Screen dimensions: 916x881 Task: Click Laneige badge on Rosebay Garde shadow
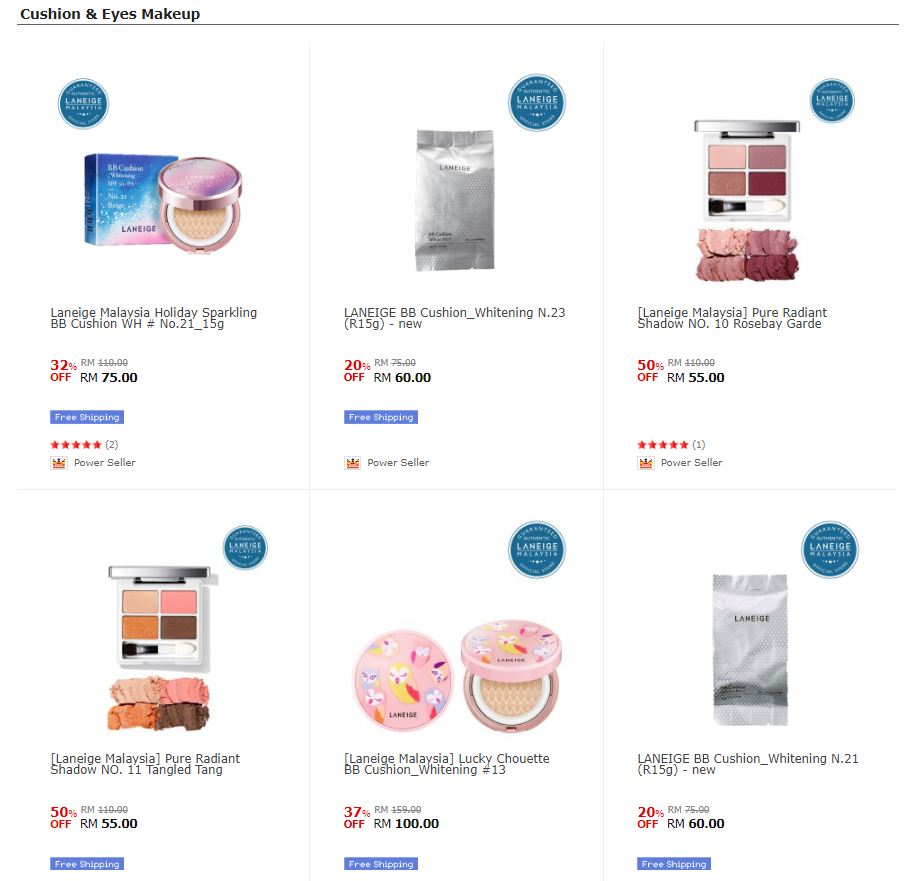coord(832,101)
